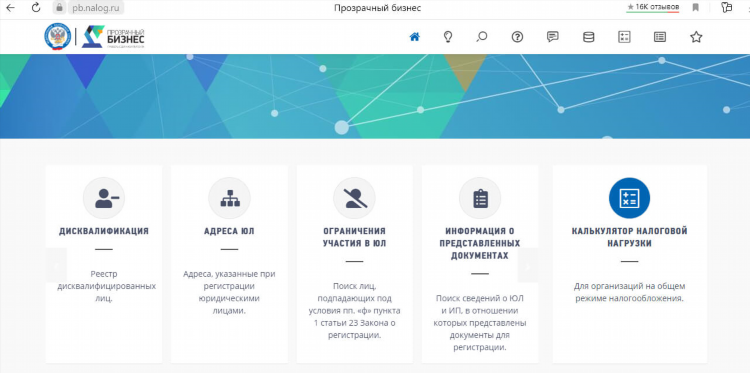This screenshot has width=750, height=373.
Task: Open search via magnifier icon
Action: (482, 37)
